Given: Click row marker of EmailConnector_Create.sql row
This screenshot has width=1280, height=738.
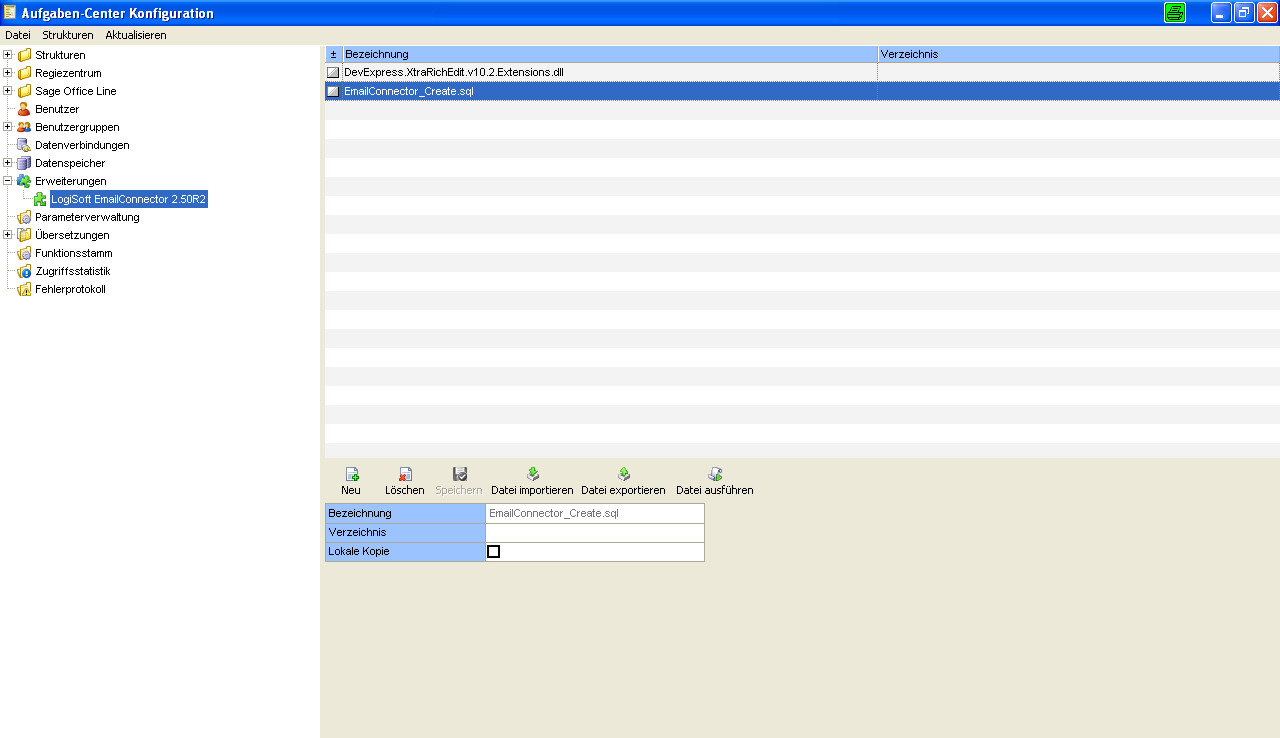Looking at the screenshot, I should click(333, 91).
